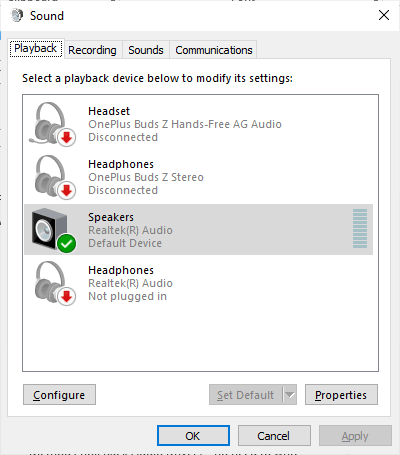Select the Playback tab
The height and width of the screenshot is (455, 400).
(36, 49)
